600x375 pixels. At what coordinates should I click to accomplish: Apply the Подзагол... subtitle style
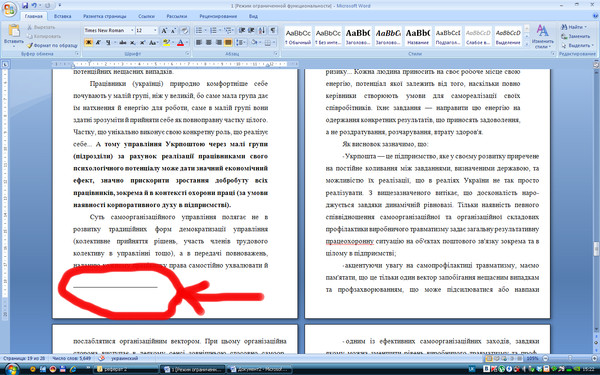pos(448,37)
